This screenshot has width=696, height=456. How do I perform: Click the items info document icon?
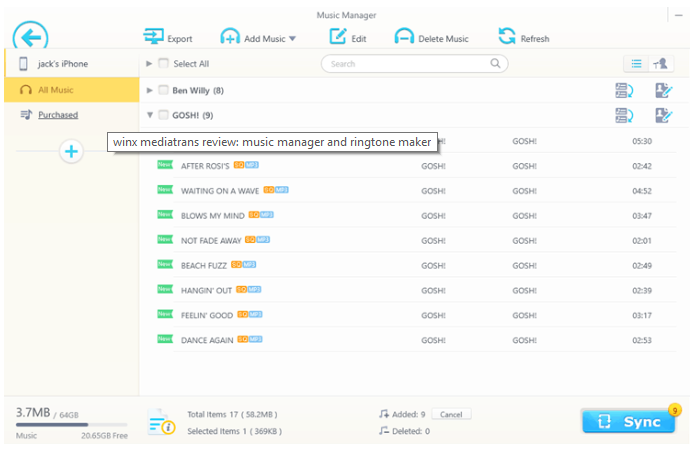click(161, 422)
